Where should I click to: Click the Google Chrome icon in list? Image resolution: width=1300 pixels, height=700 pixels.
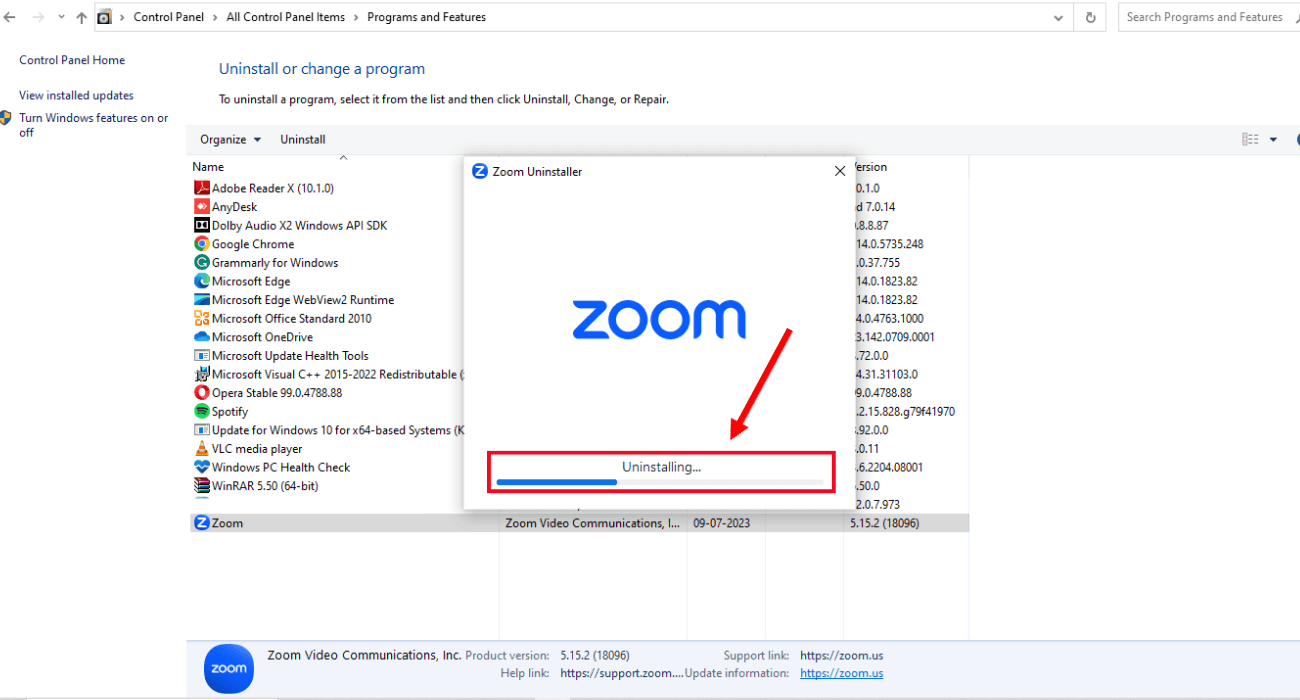[x=201, y=244]
